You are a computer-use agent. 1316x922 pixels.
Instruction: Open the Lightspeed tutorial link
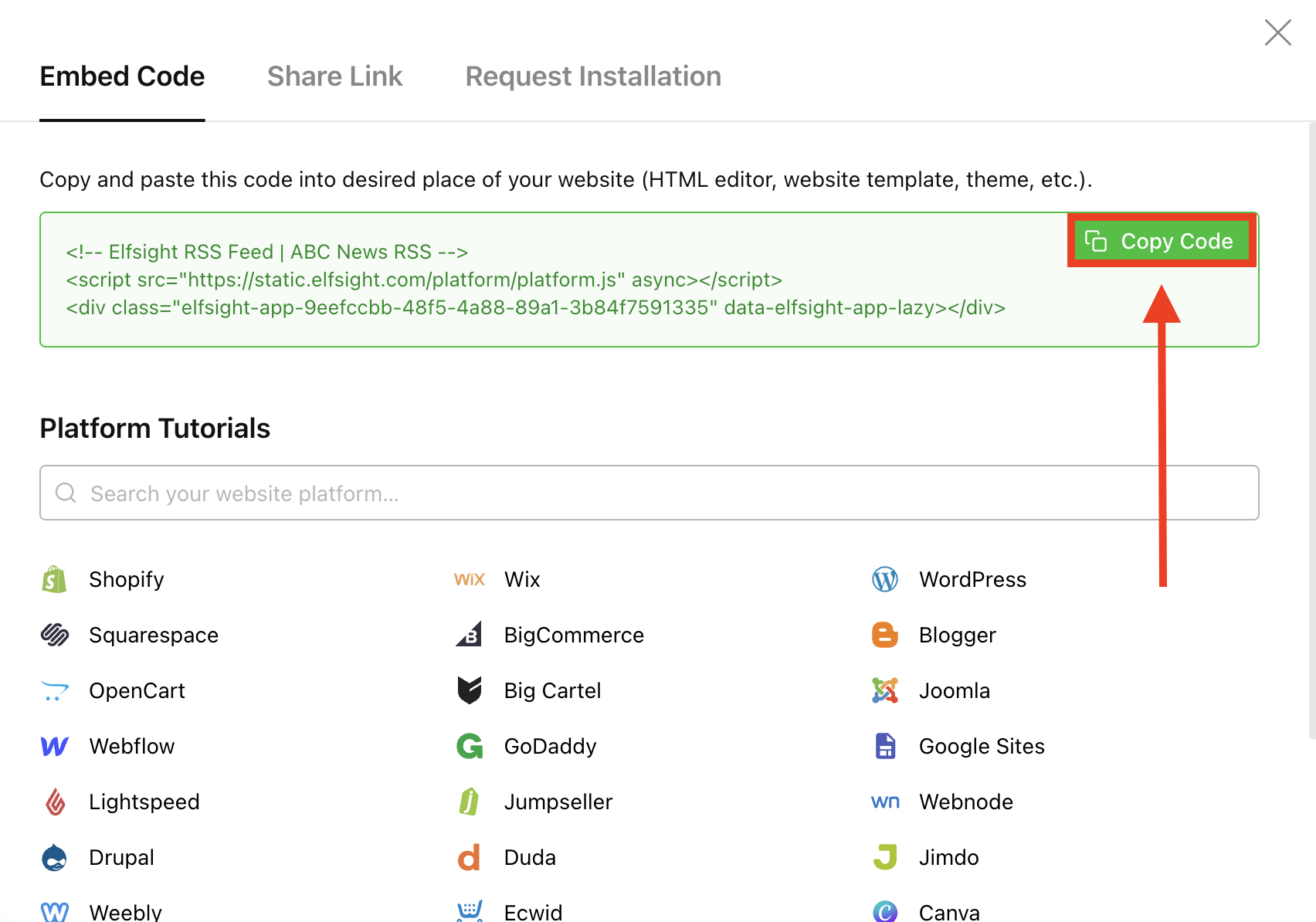click(x=144, y=802)
